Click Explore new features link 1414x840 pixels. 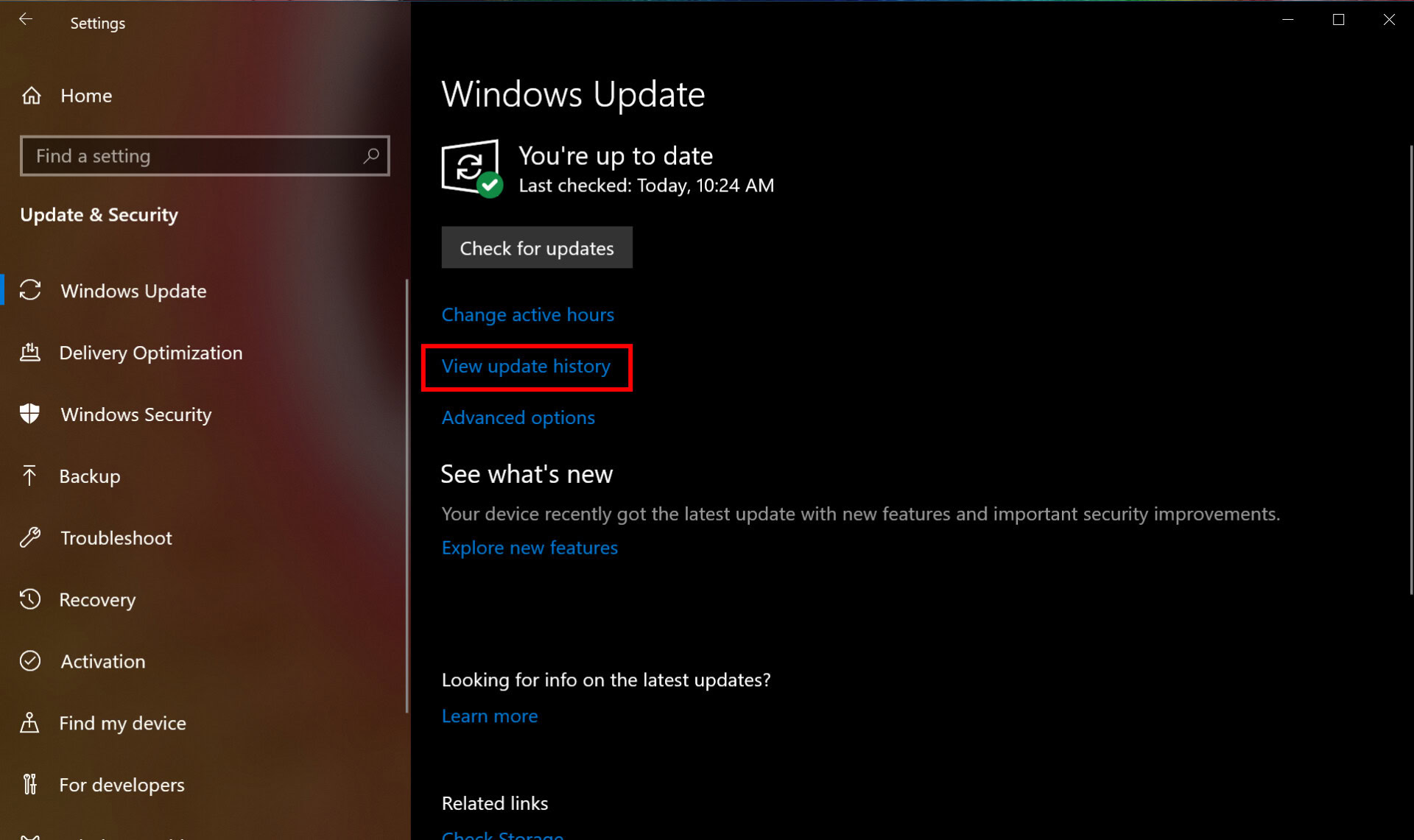tap(529, 547)
